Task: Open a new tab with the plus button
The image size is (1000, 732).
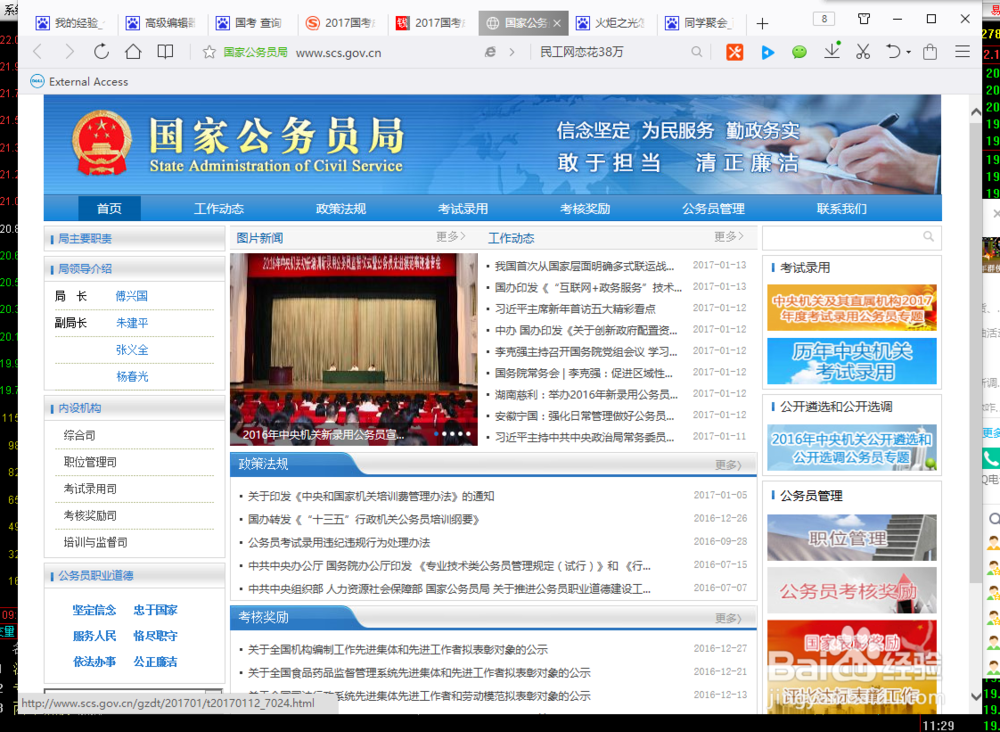Action: click(762, 24)
